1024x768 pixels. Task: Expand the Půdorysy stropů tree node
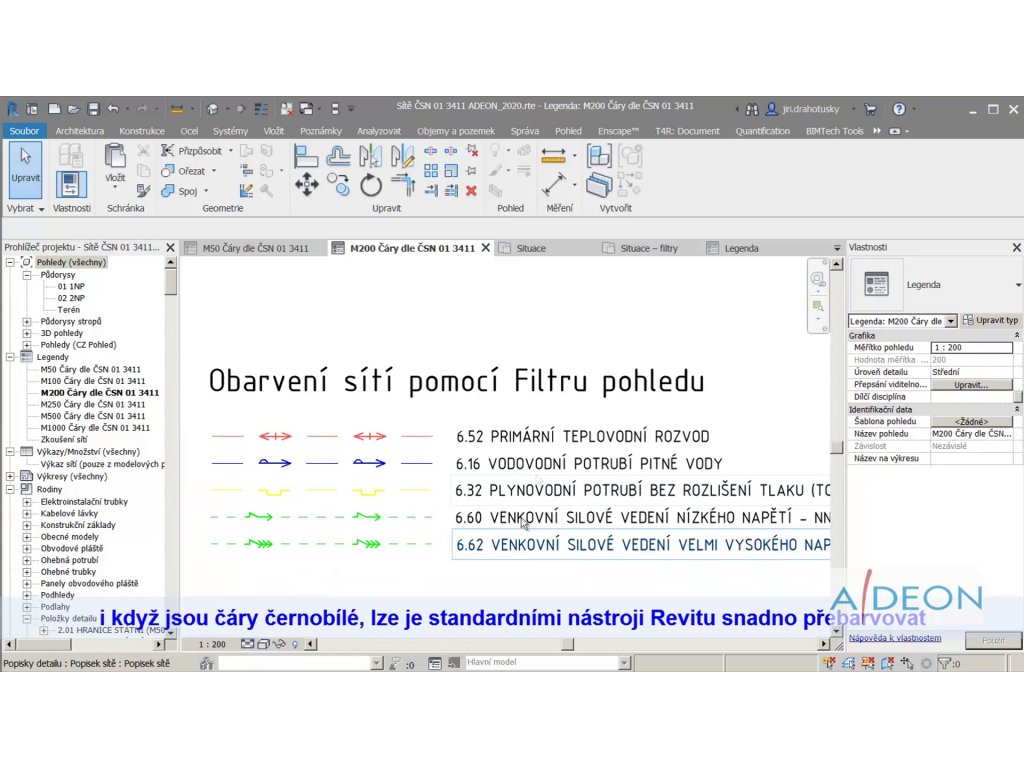click(27, 321)
